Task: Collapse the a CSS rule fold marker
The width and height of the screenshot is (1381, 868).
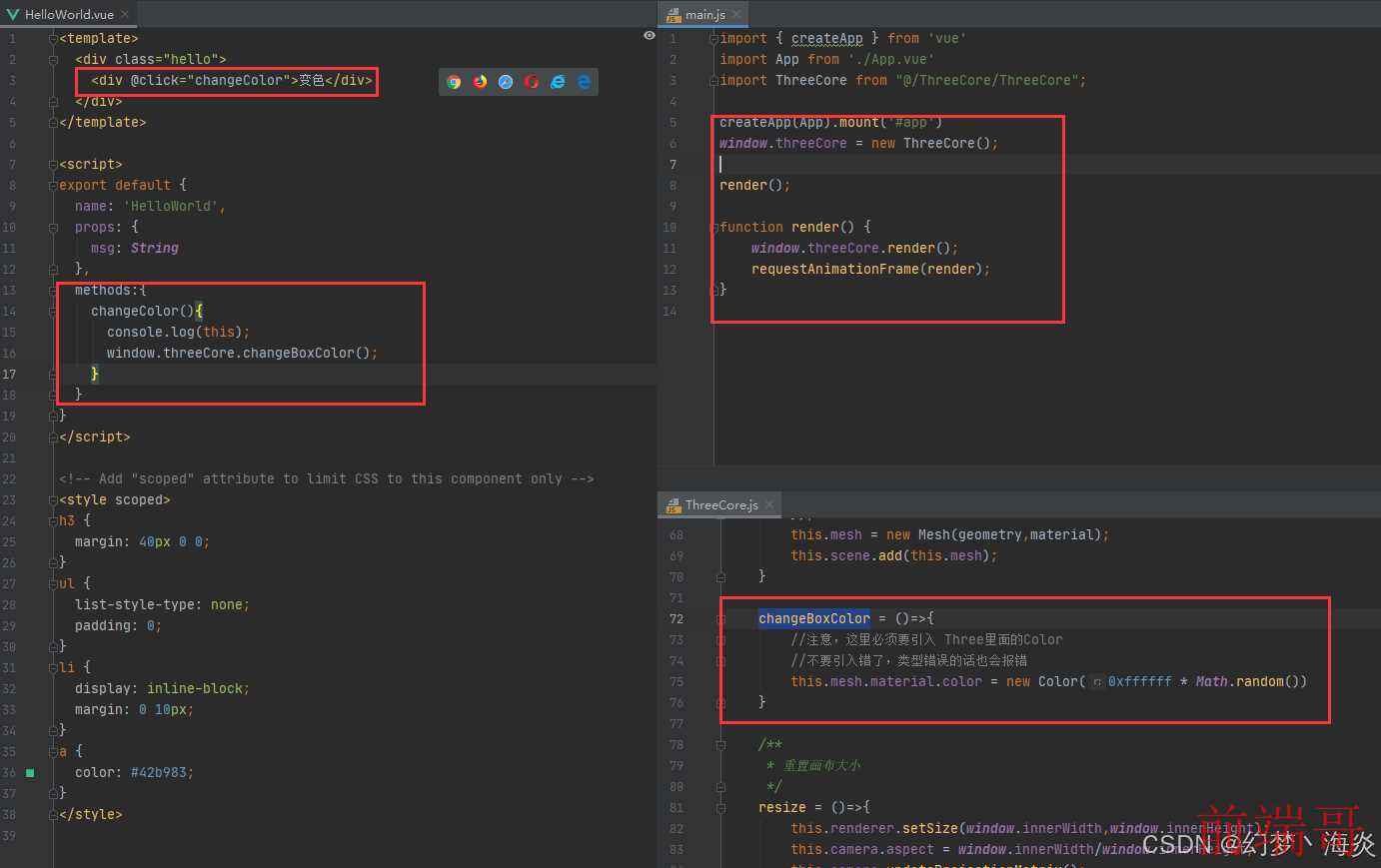Action: 53,750
